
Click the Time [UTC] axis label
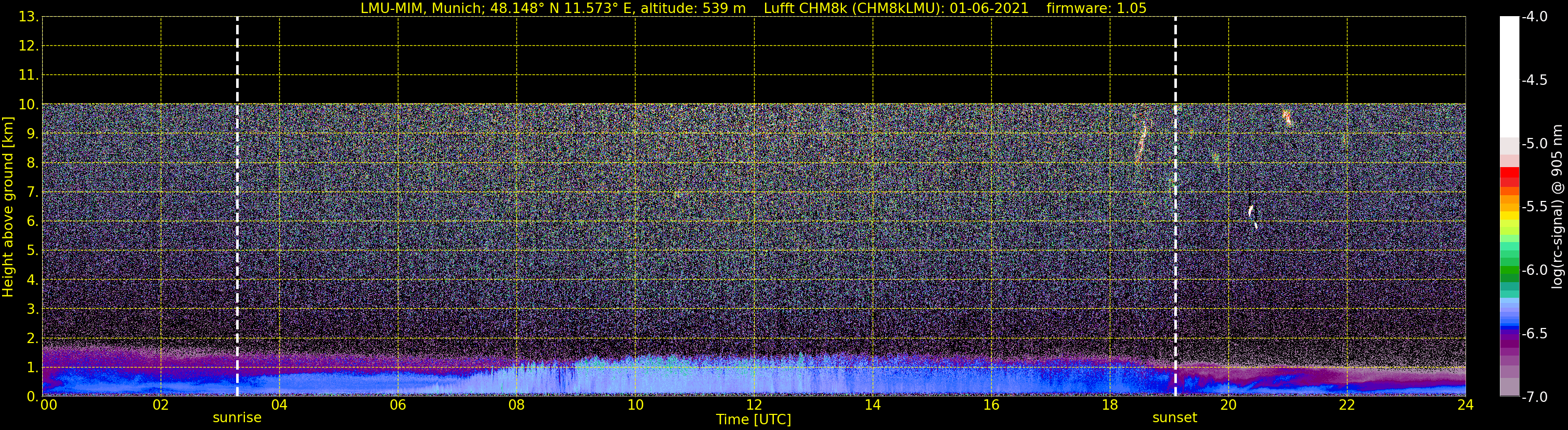tap(754, 420)
